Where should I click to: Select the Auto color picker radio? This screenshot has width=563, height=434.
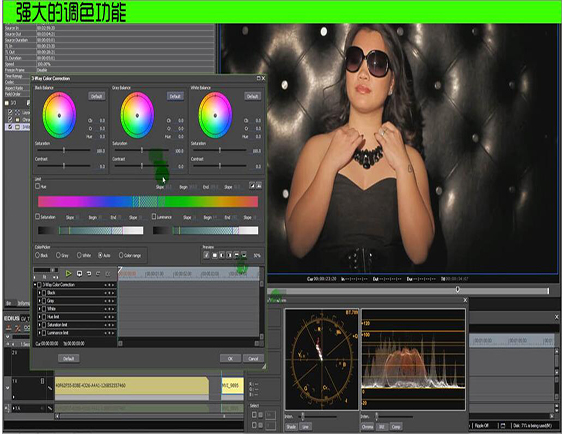point(100,255)
